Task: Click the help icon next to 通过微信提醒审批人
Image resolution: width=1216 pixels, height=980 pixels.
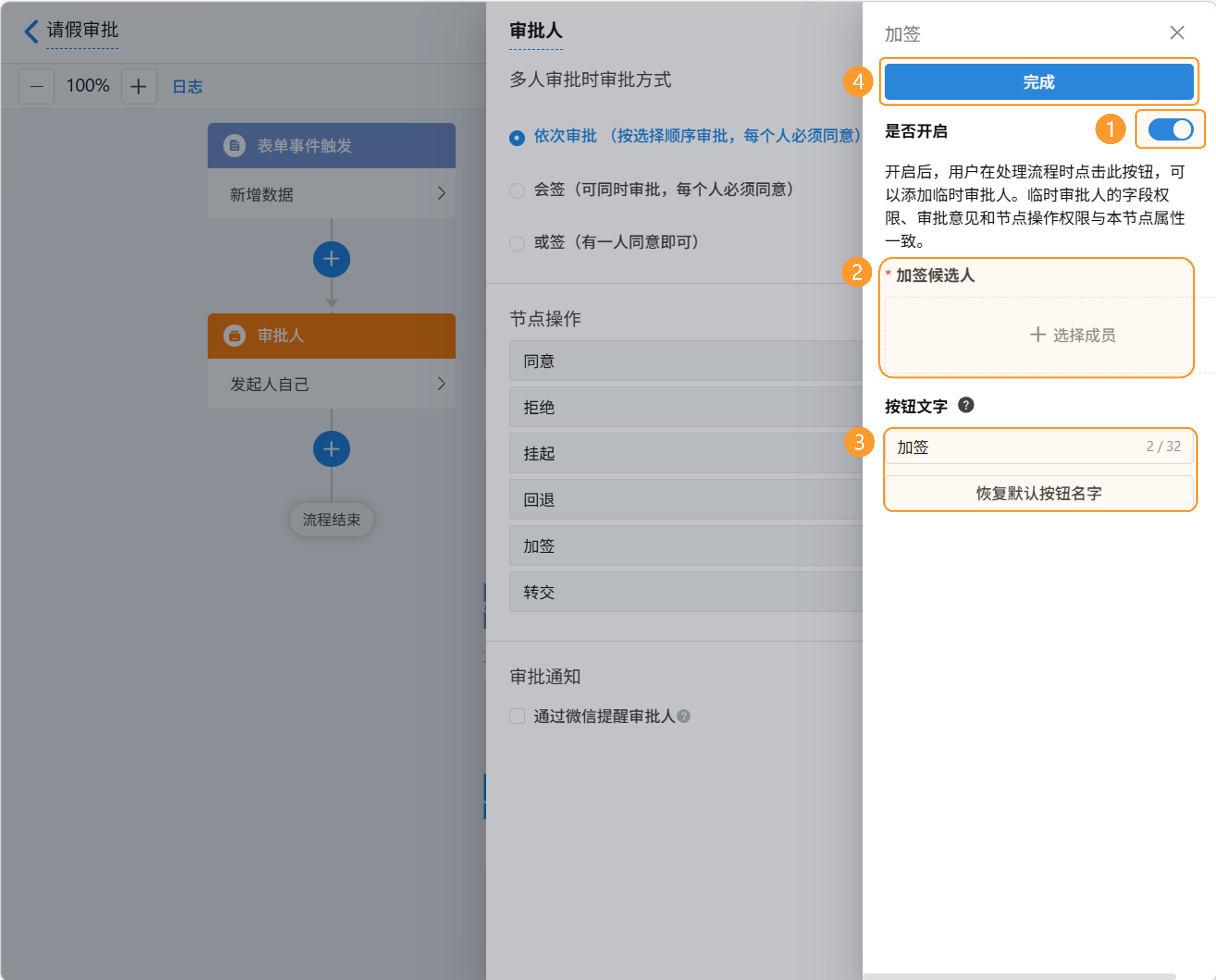Action: tap(684, 716)
